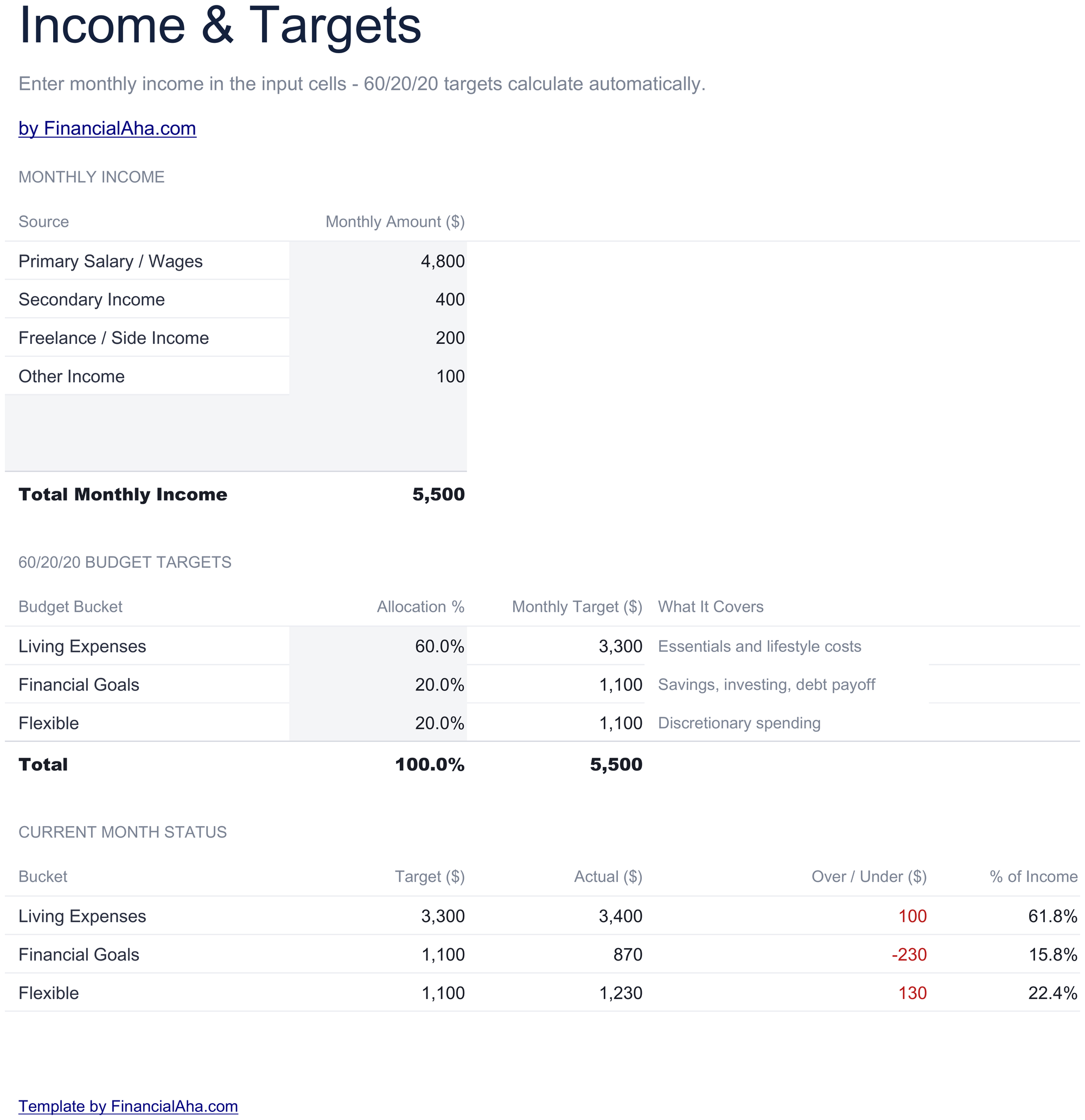This screenshot has width=1085, height=1120.
Task: Click the 'MONTHLY INCOME' section heading
Action: click(92, 177)
